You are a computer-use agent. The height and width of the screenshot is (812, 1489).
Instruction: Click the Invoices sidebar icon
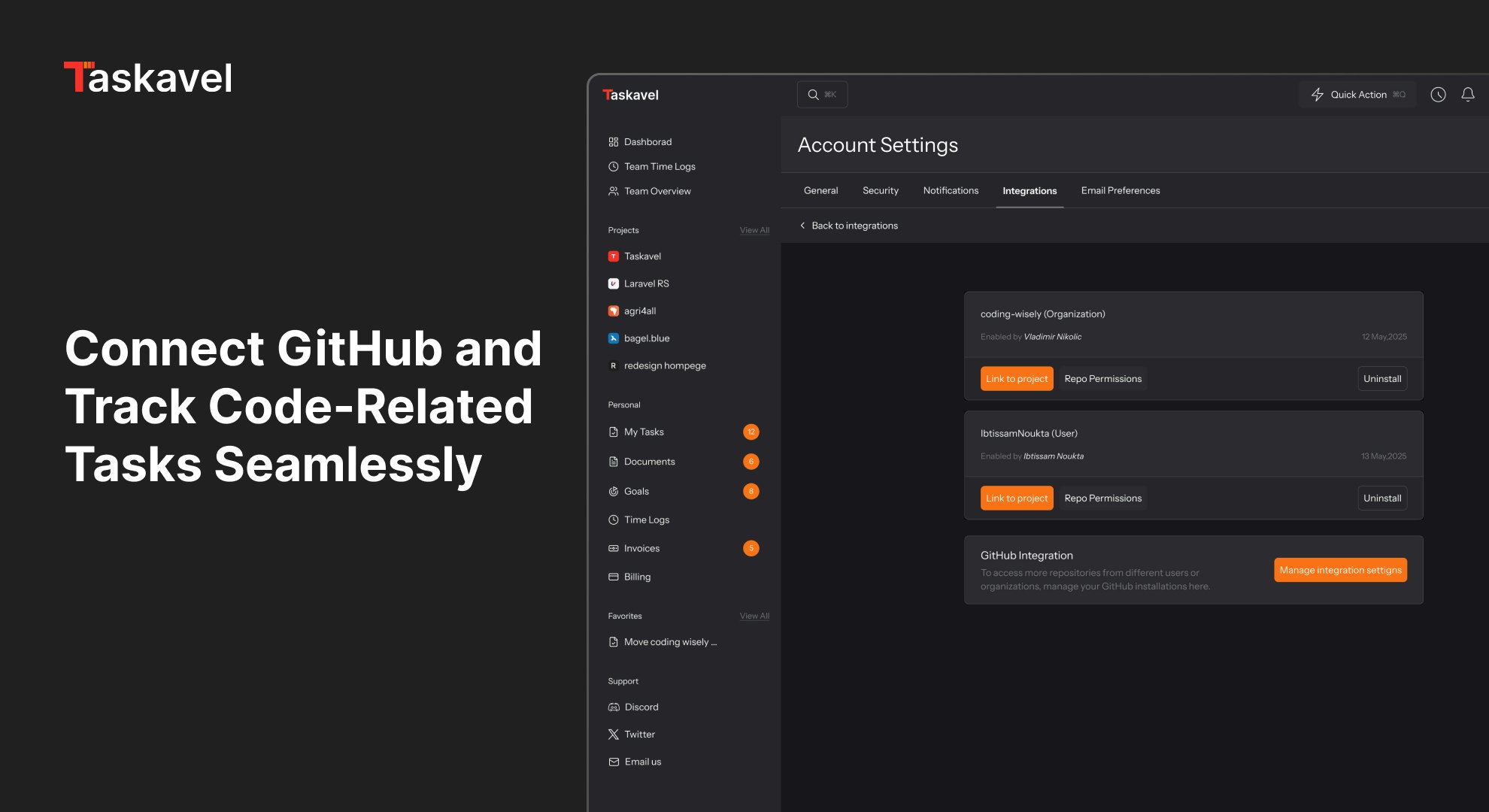coord(614,549)
